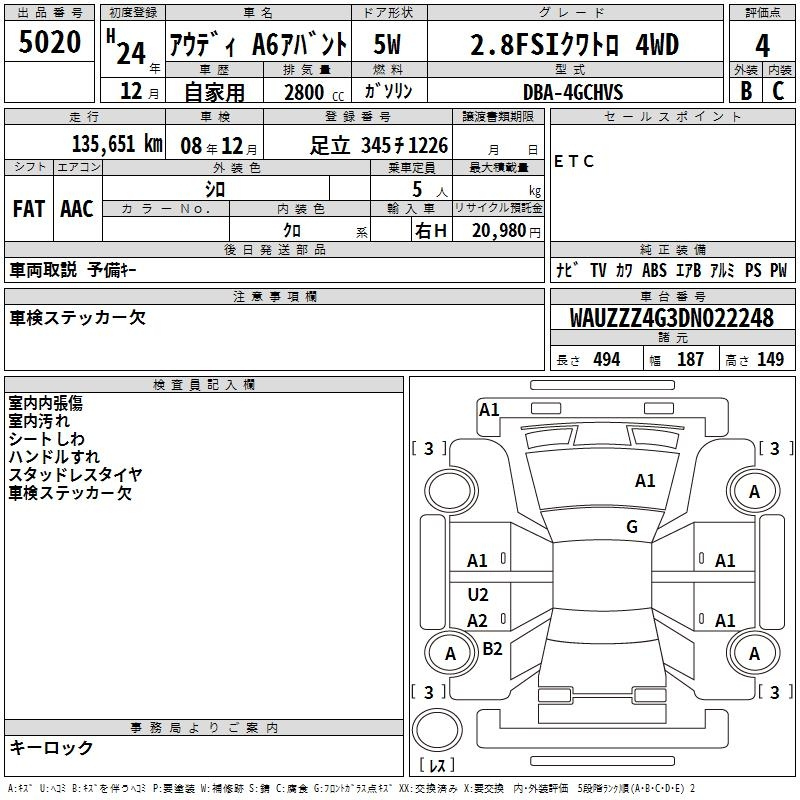Click the interior grade C cell
Viewport: 800px width, 800px height.
[x=779, y=90]
